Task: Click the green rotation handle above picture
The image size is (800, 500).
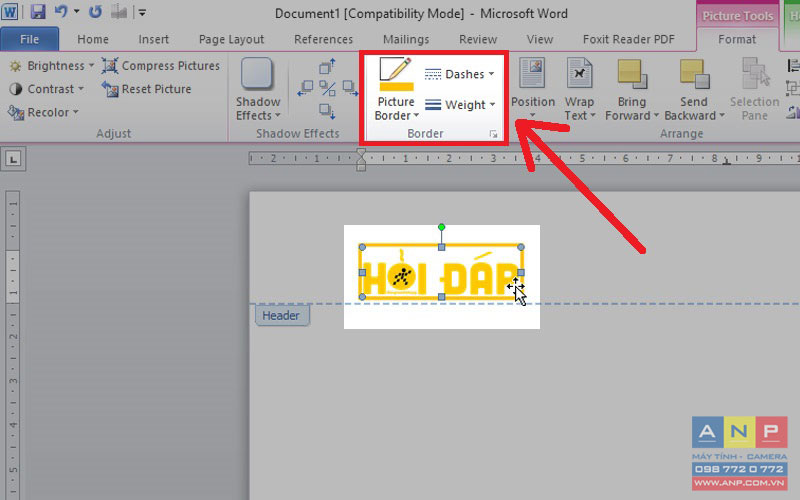Action: coord(441,227)
